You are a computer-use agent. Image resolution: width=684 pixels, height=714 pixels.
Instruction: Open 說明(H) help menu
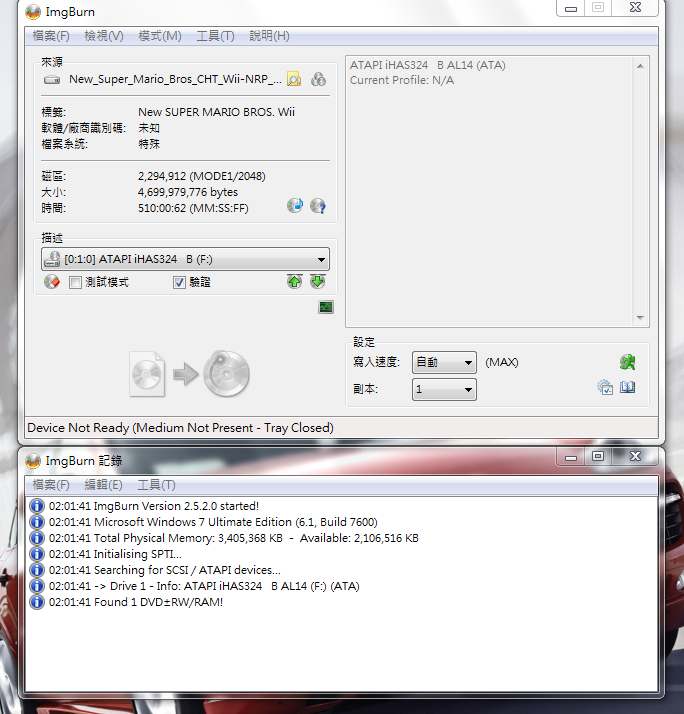tap(270, 36)
